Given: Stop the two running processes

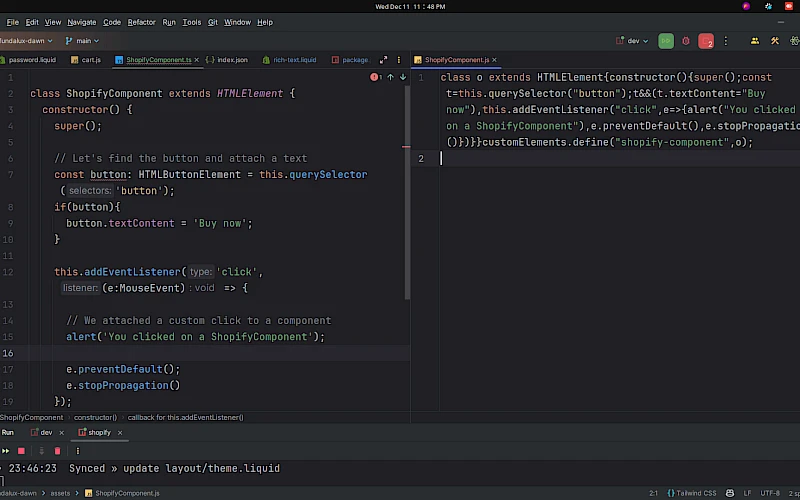Looking at the screenshot, I should pos(706,41).
